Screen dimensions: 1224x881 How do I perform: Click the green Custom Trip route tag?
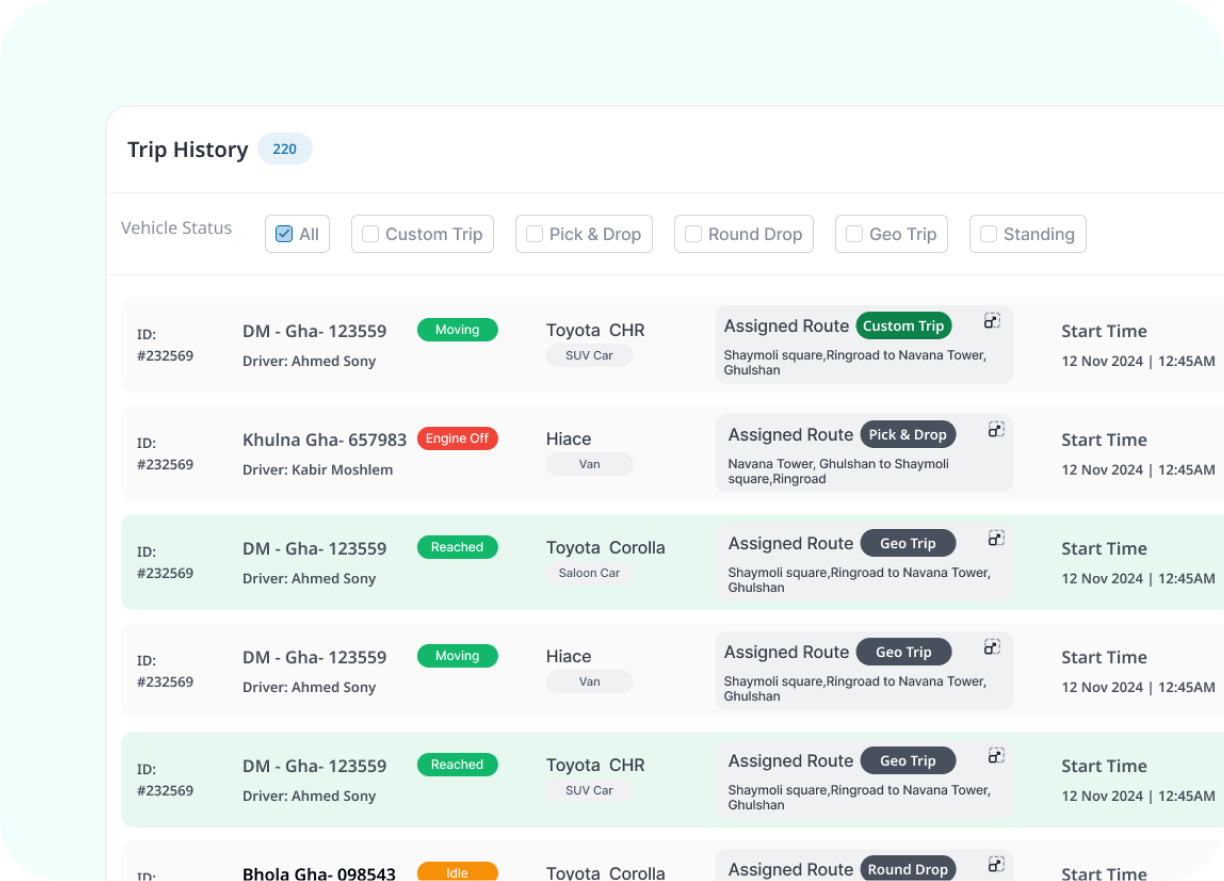(904, 326)
